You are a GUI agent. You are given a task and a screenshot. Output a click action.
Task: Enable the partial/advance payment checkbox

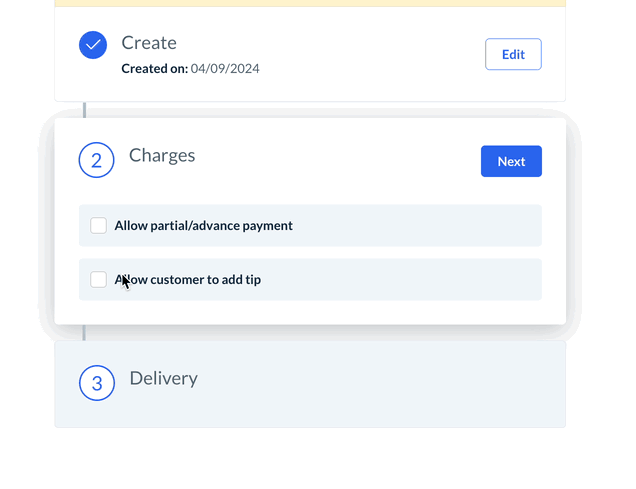tap(99, 226)
